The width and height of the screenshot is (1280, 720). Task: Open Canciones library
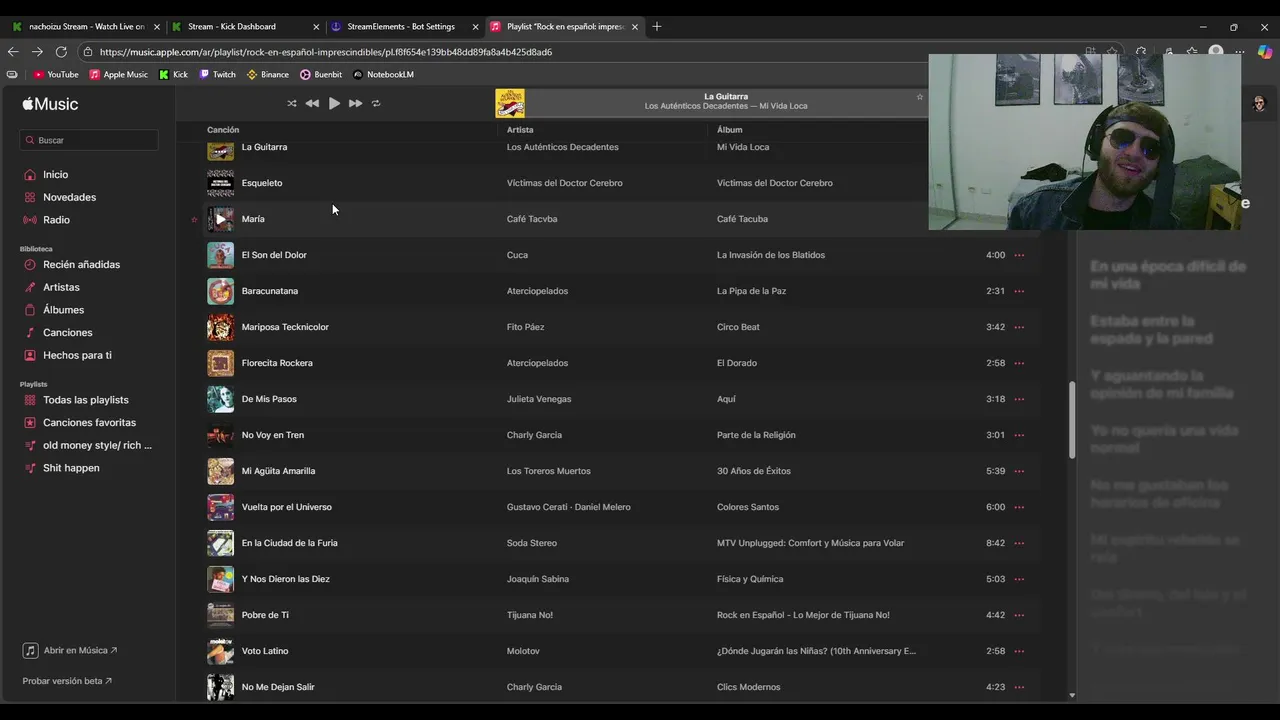[67, 332]
